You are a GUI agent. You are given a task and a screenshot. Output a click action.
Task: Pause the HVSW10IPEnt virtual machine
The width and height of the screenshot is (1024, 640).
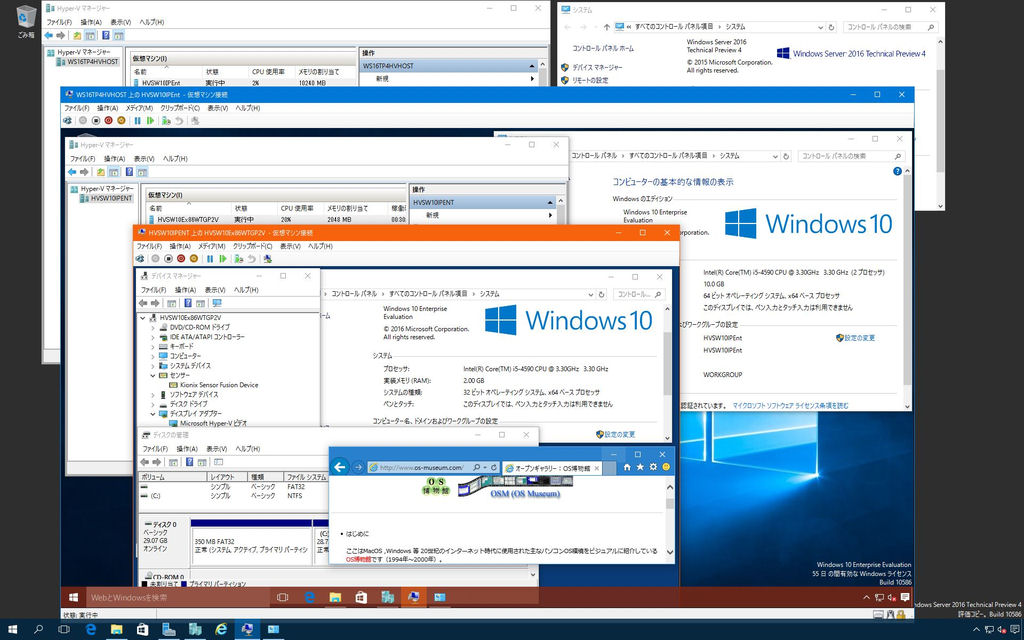click(x=137, y=121)
